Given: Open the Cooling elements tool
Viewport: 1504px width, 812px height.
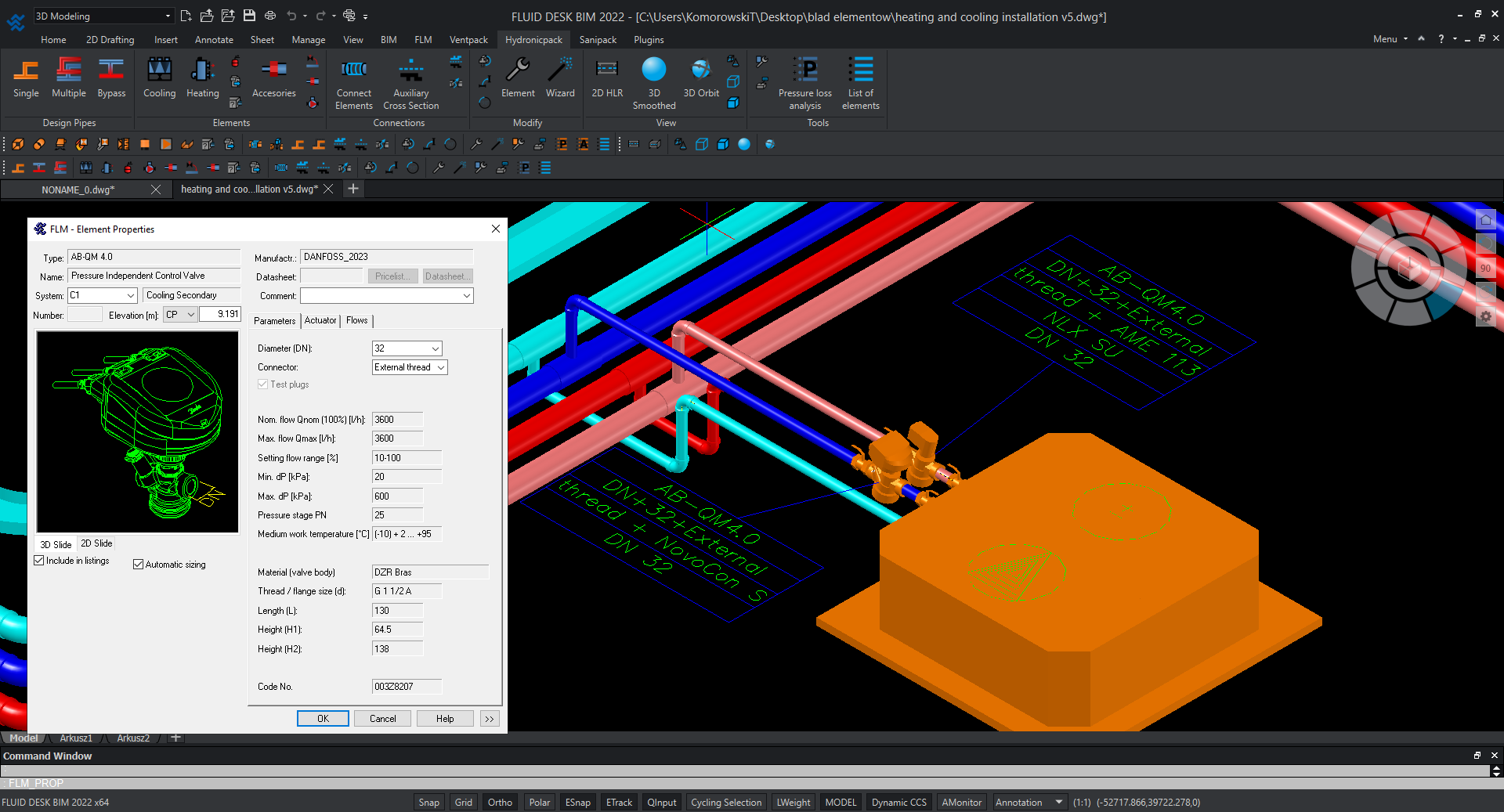Looking at the screenshot, I should [159, 78].
